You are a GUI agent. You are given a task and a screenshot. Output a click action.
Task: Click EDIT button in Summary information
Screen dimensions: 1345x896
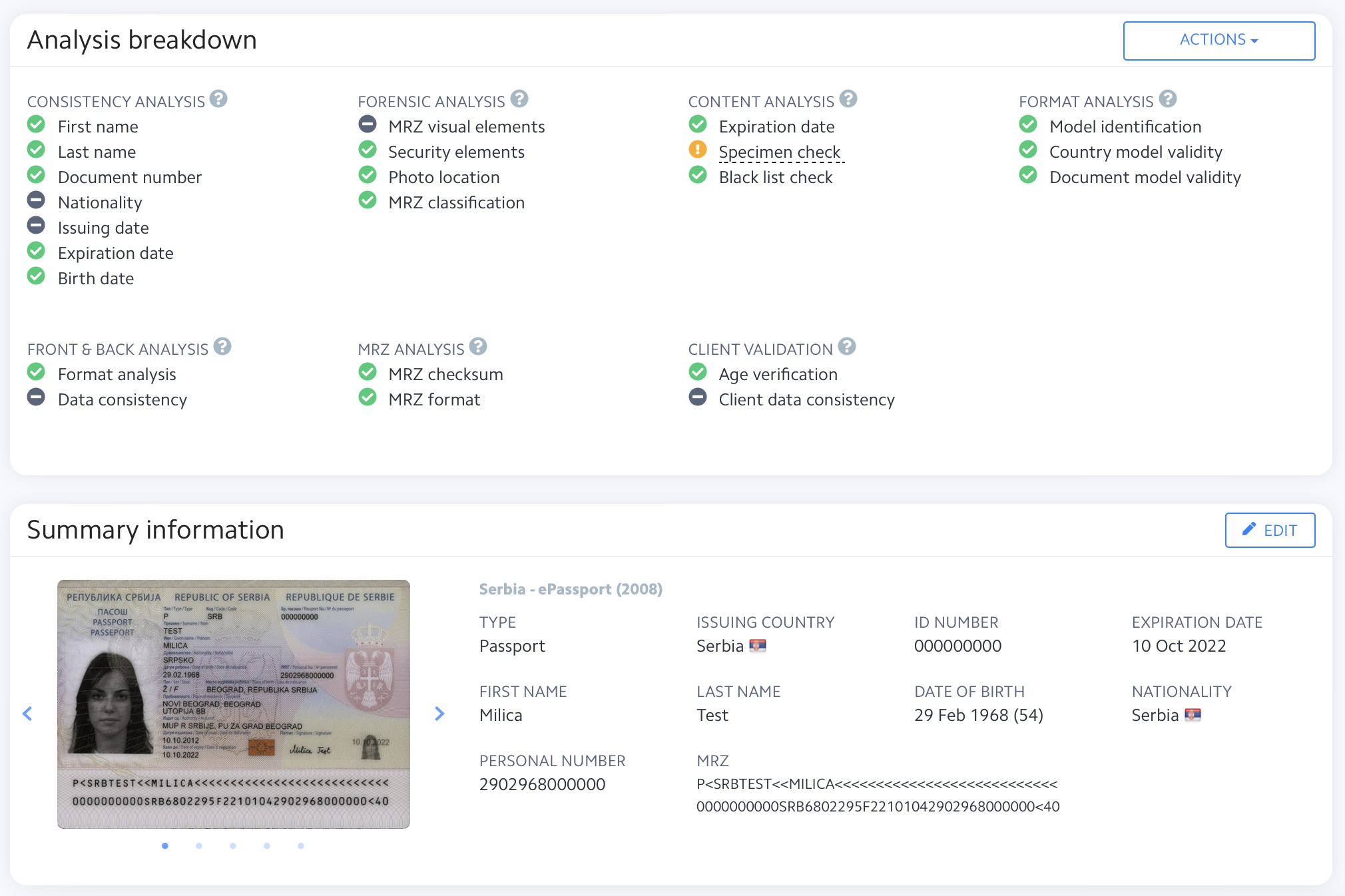pyautogui.click(x=1270, y=530)
